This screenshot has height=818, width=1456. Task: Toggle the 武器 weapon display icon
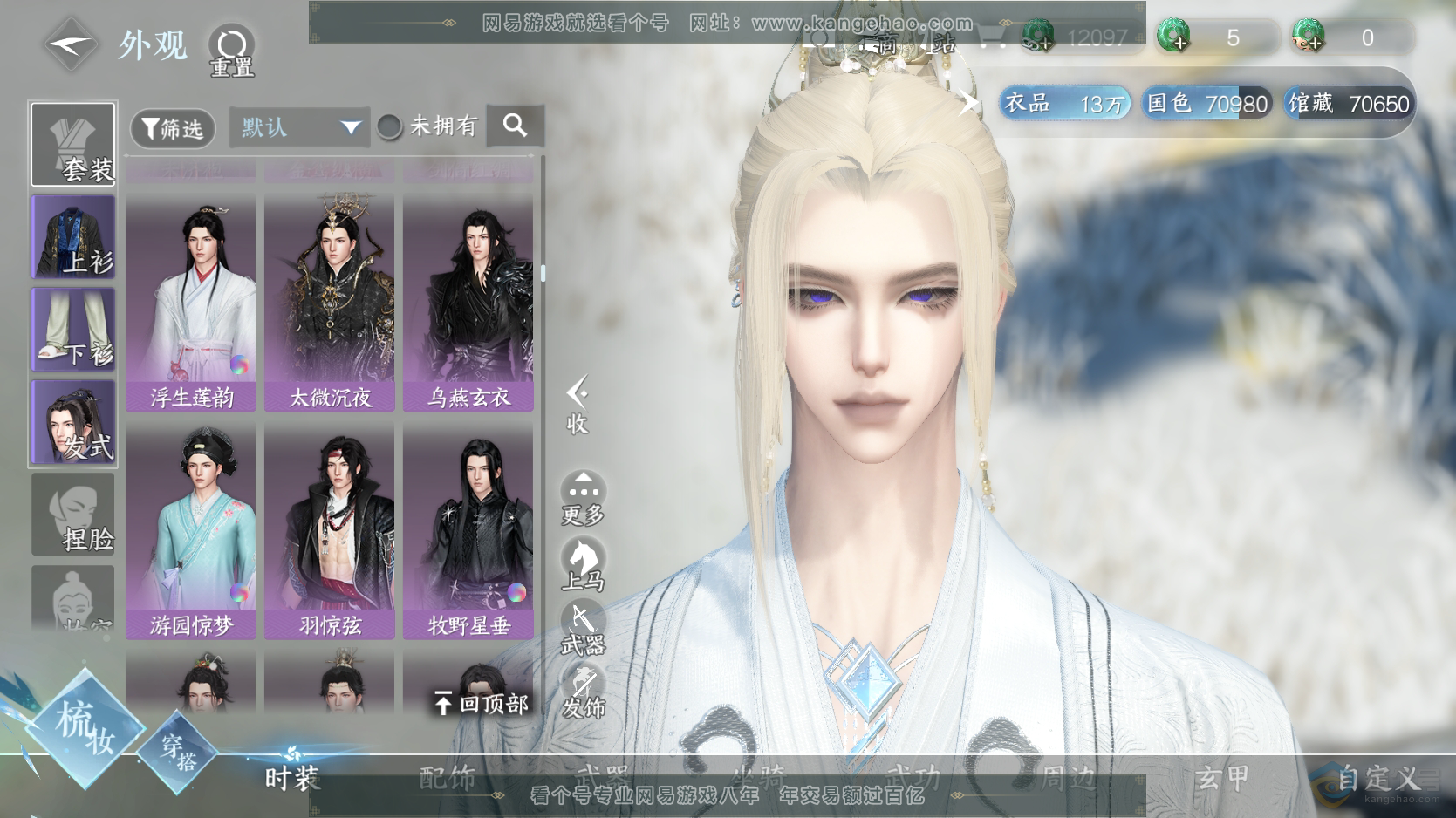583,629
